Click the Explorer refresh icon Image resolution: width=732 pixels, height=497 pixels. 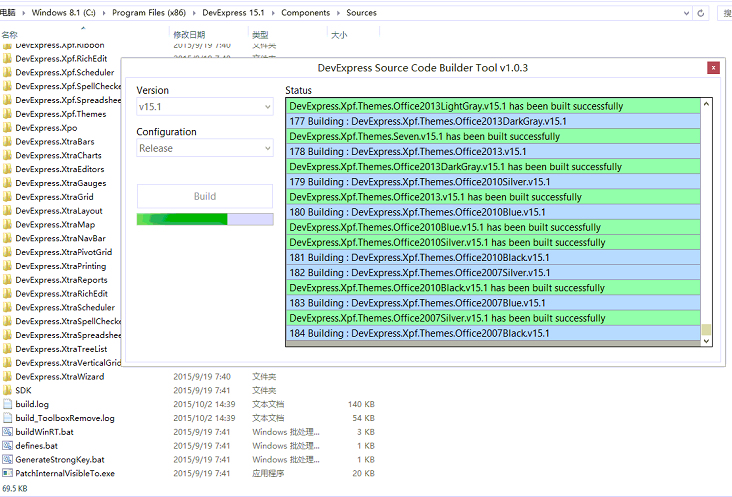[x=701, y=13]
